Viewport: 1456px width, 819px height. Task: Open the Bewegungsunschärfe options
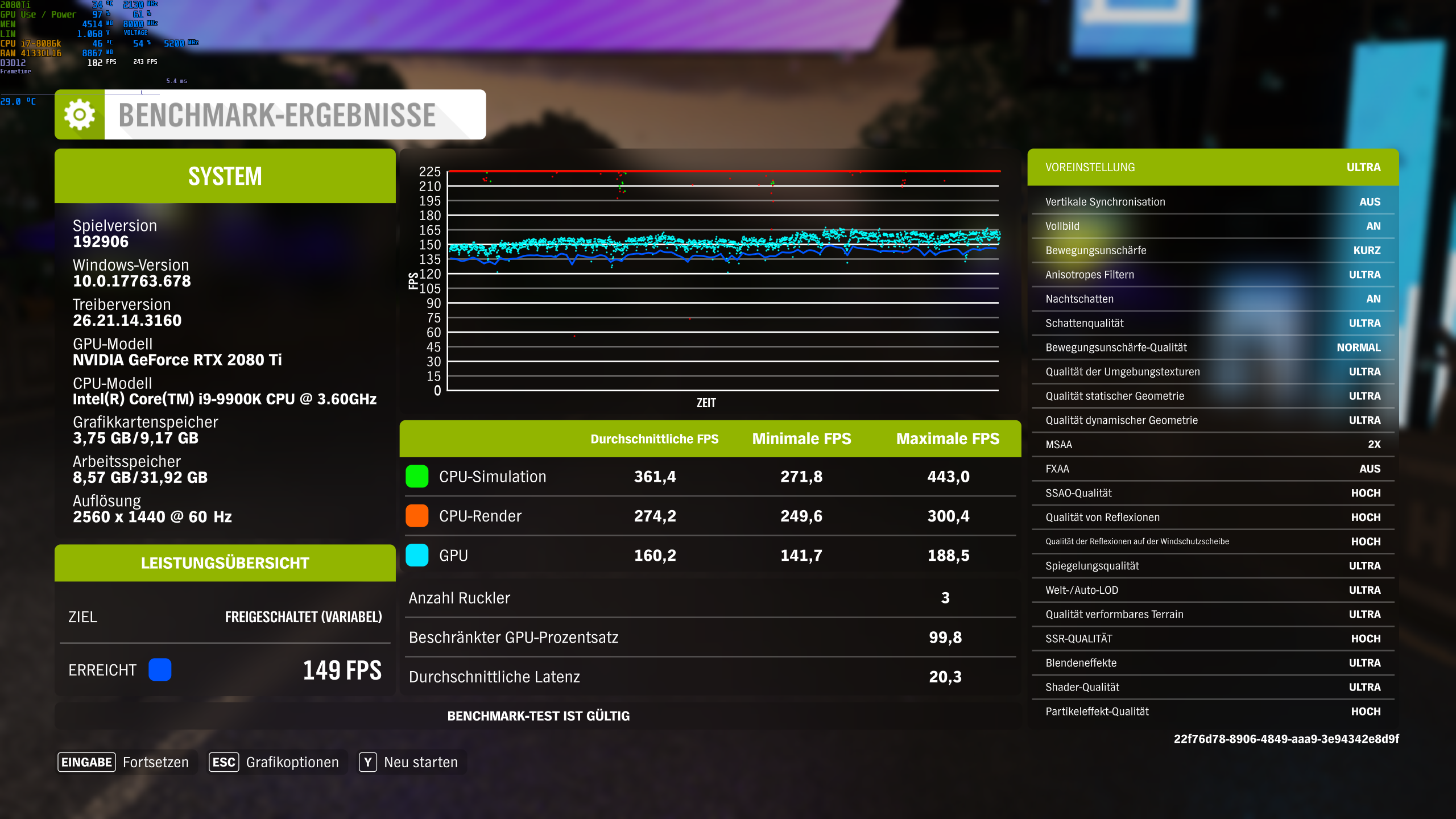coord(1213,250)
